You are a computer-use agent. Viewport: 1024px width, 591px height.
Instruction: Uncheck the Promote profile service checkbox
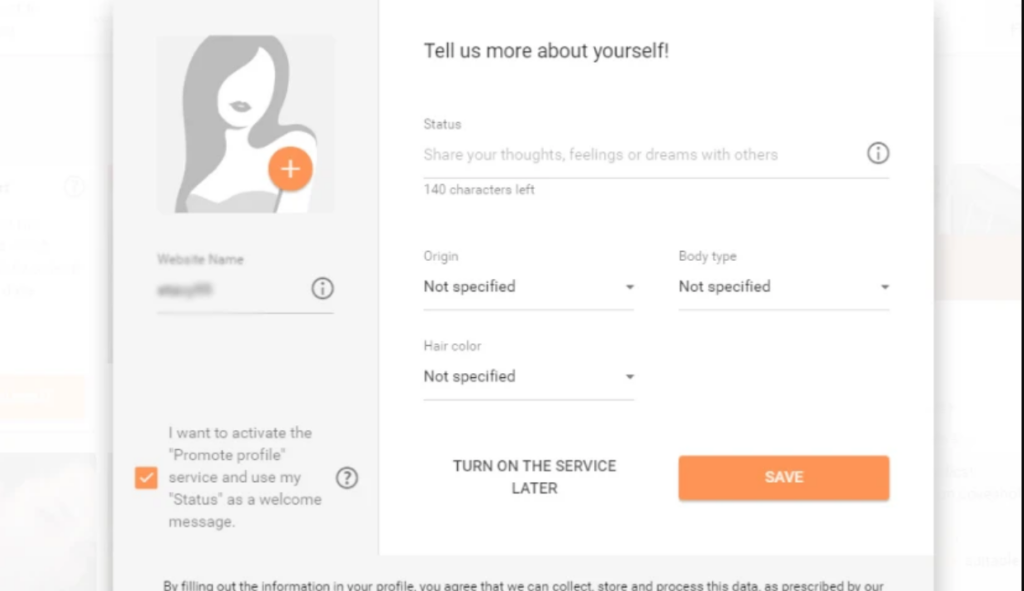[x=146, y=478]
